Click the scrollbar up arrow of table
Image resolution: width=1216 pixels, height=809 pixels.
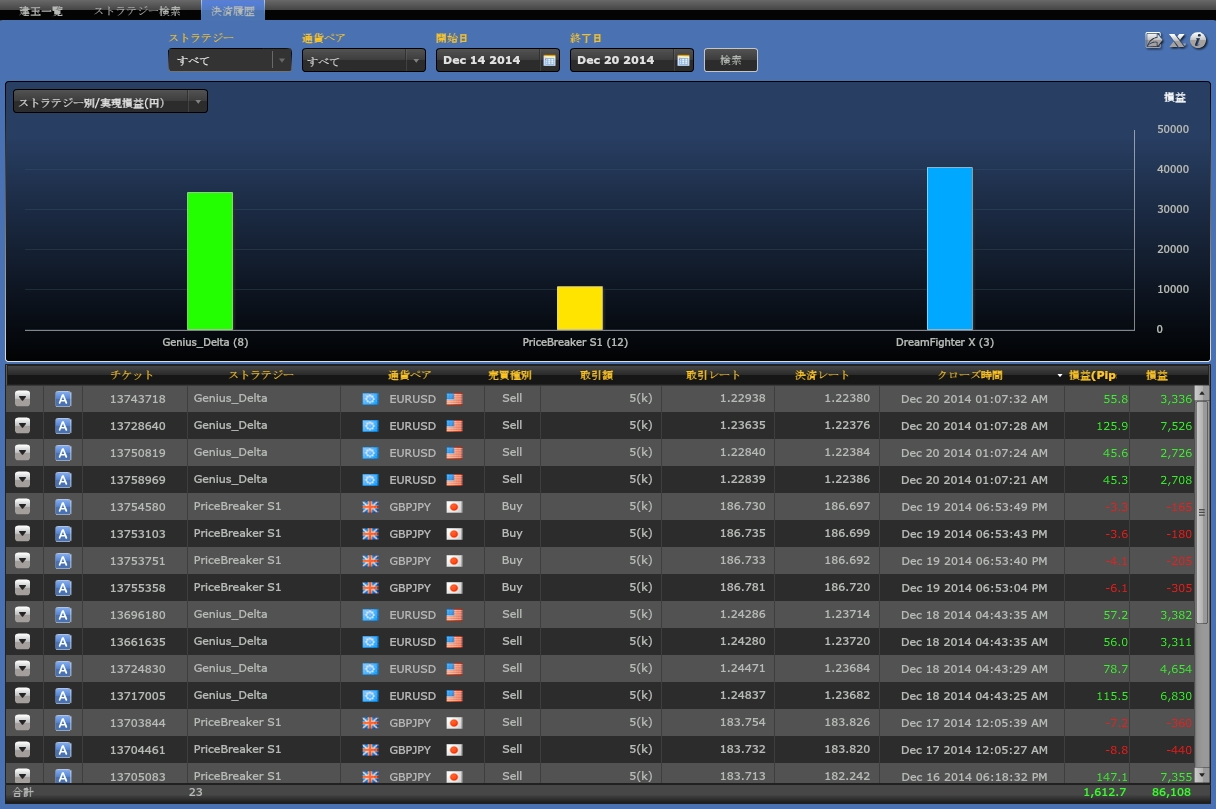1203,392
